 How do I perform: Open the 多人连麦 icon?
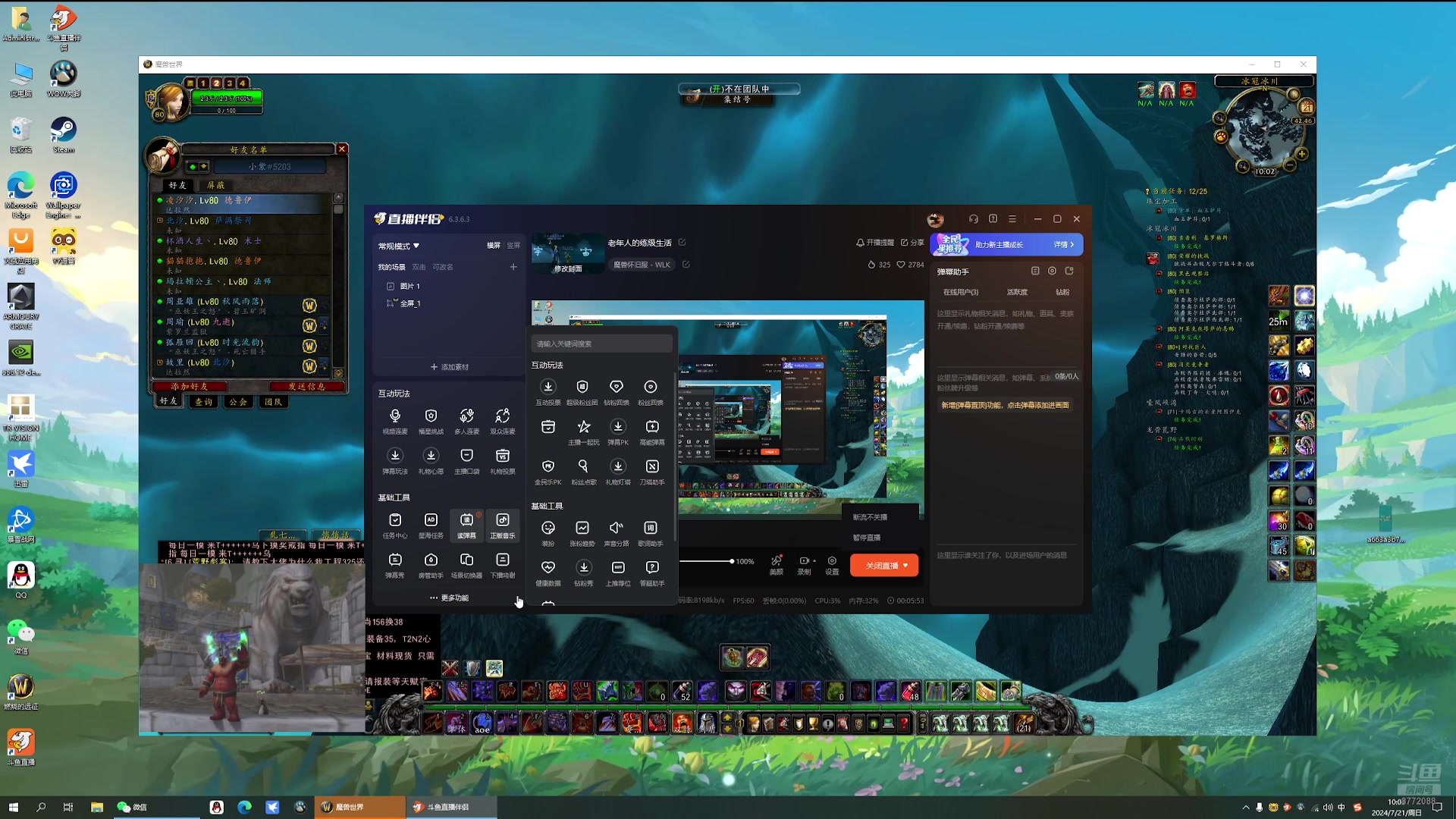click(x=466, y=421)
